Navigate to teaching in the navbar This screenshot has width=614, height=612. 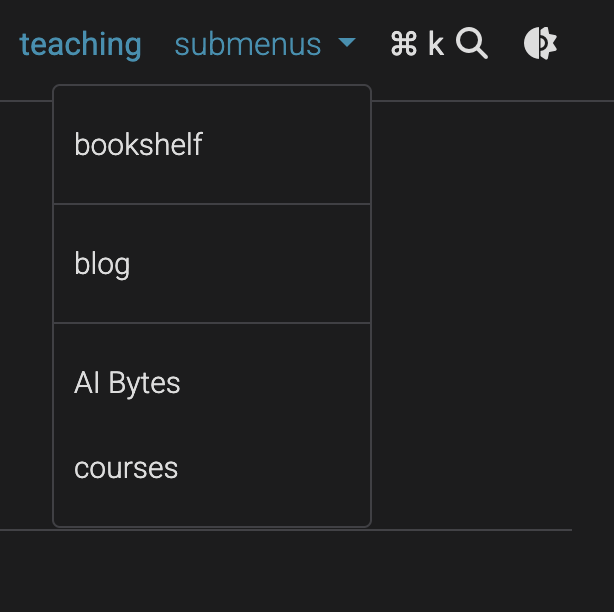pos(80,44)
